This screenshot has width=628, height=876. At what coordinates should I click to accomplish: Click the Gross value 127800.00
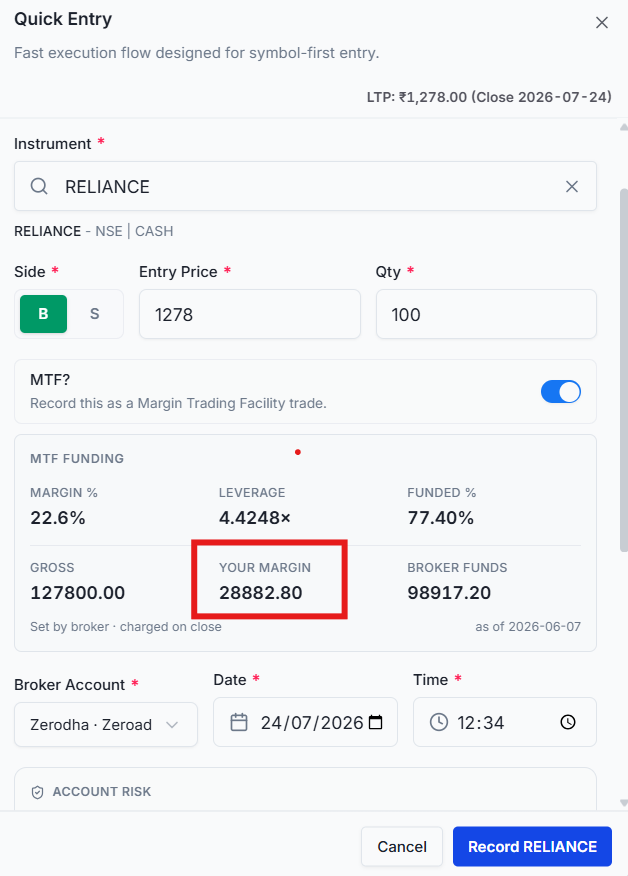click(78, 593)
